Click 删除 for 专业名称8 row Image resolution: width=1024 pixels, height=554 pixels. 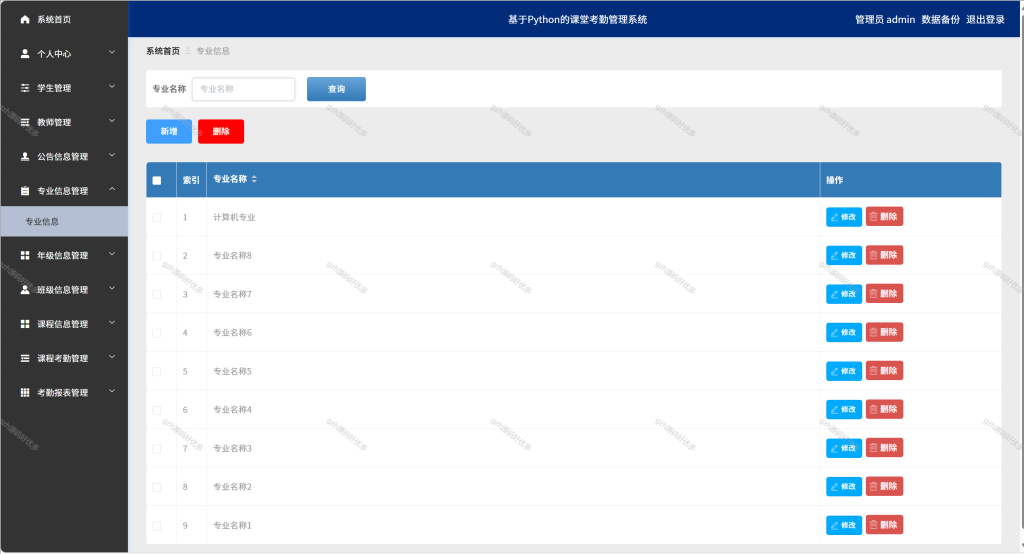(x=884, y=255)
